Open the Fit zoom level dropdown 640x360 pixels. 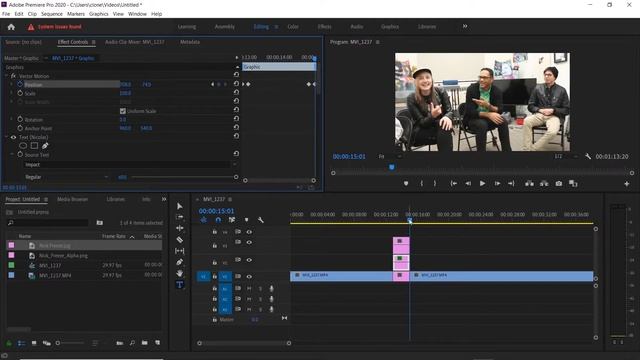coord(390,156)
